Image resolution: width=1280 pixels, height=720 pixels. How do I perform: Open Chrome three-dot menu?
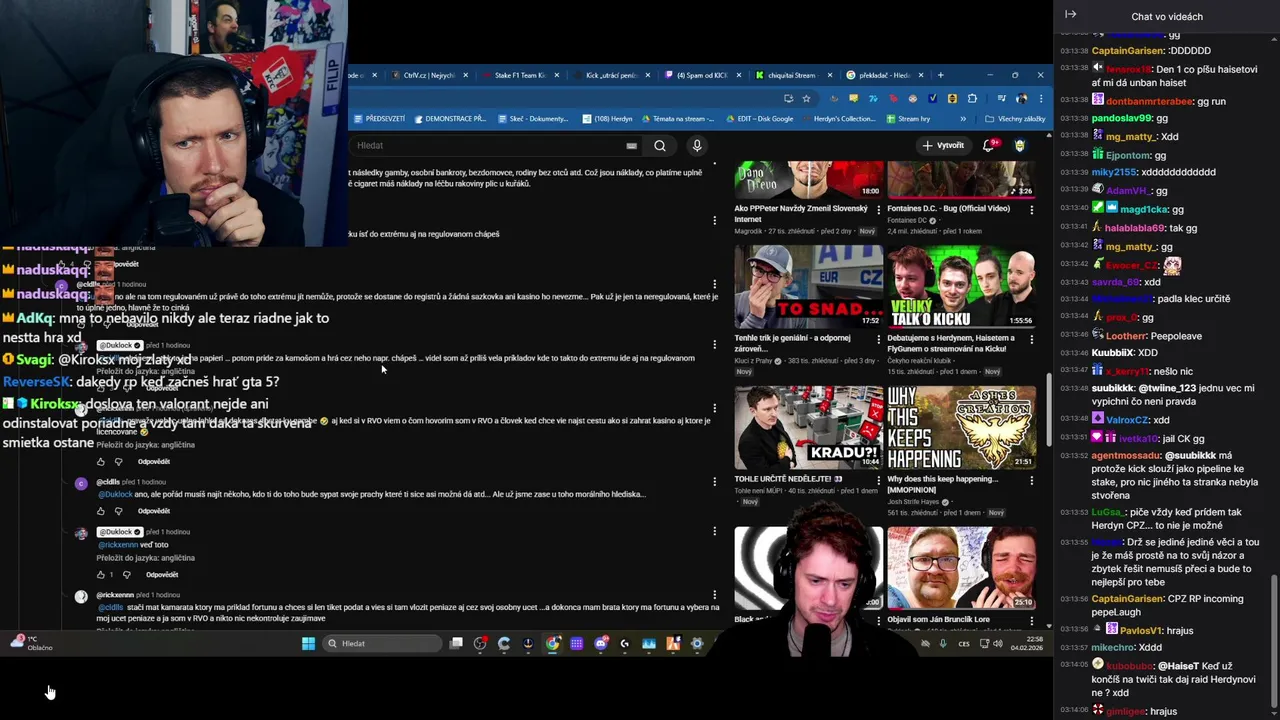tap(1040, 98)
